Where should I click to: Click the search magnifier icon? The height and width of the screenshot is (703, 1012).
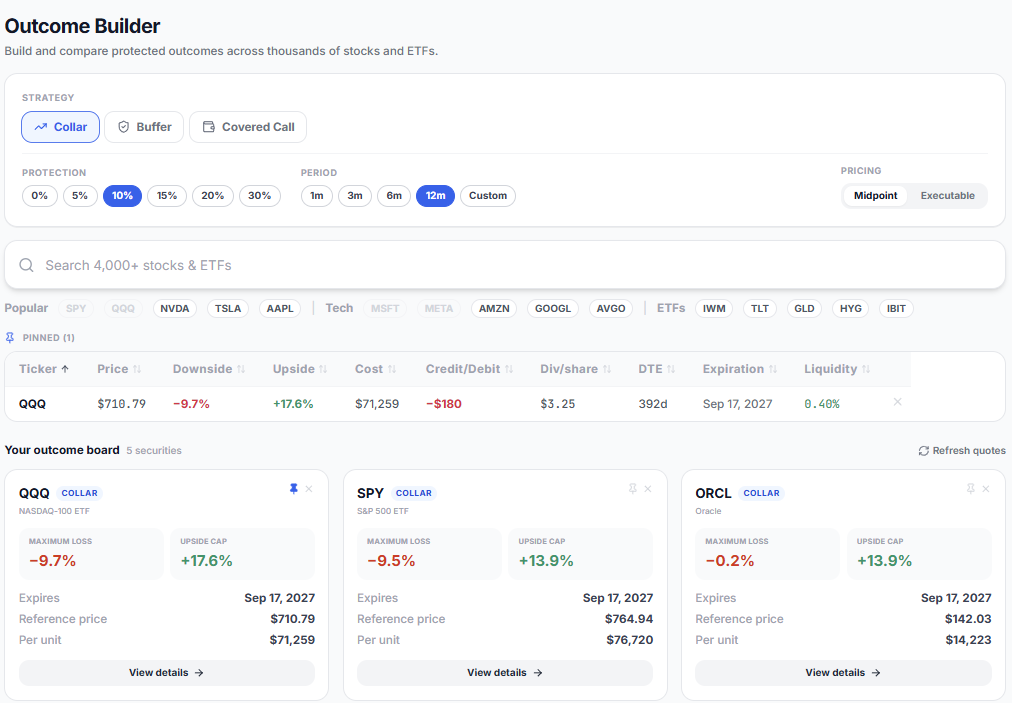point(26,265)
